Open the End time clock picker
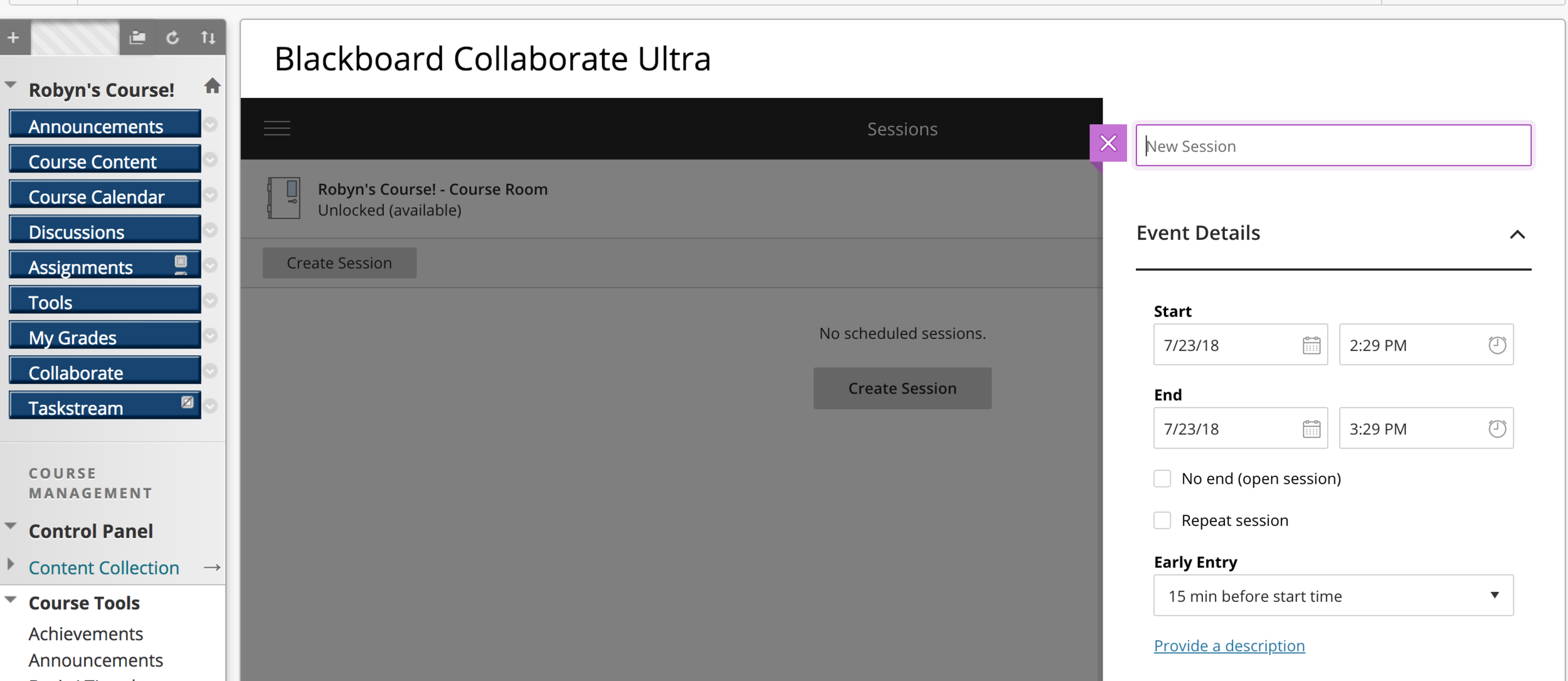The image size is (1568, 681). pos(1497,429)
